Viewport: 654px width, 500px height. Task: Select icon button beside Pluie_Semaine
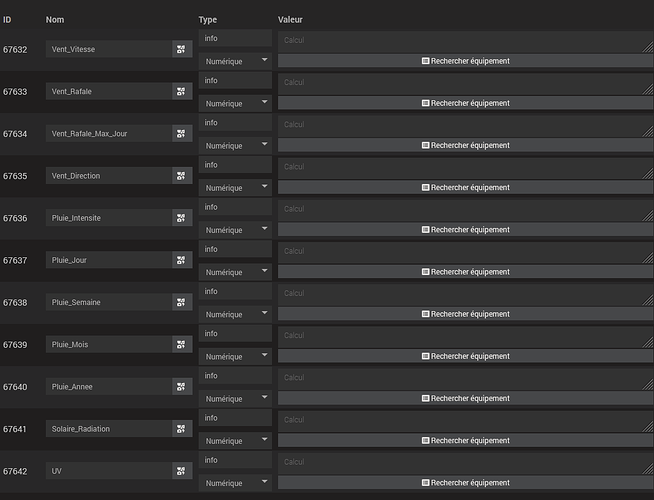pyautogui.click(x=182, y=302)
